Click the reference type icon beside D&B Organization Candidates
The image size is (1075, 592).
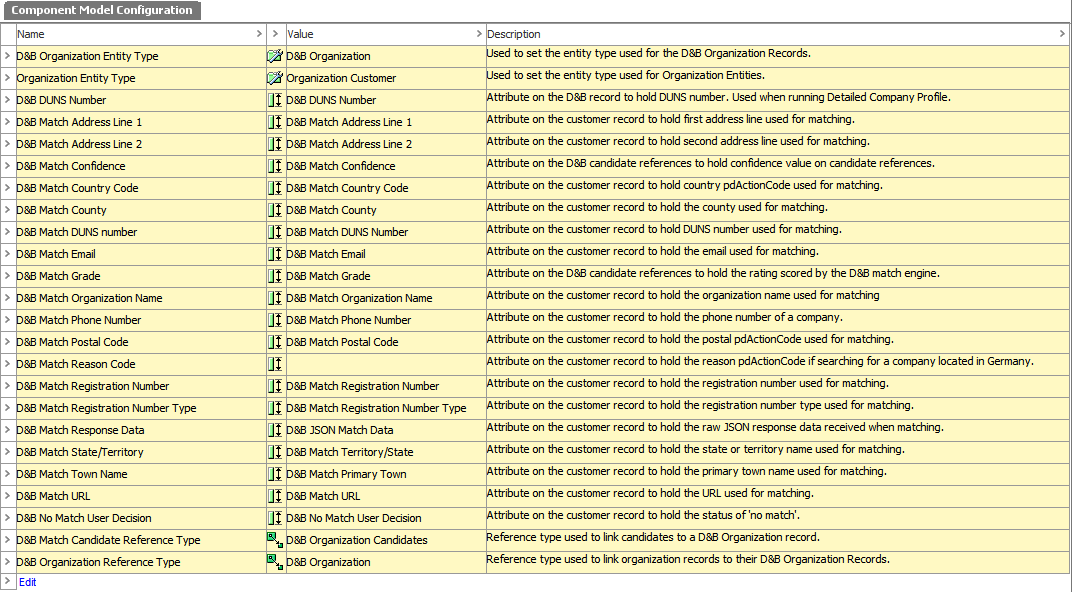click(x=275, y=540)
